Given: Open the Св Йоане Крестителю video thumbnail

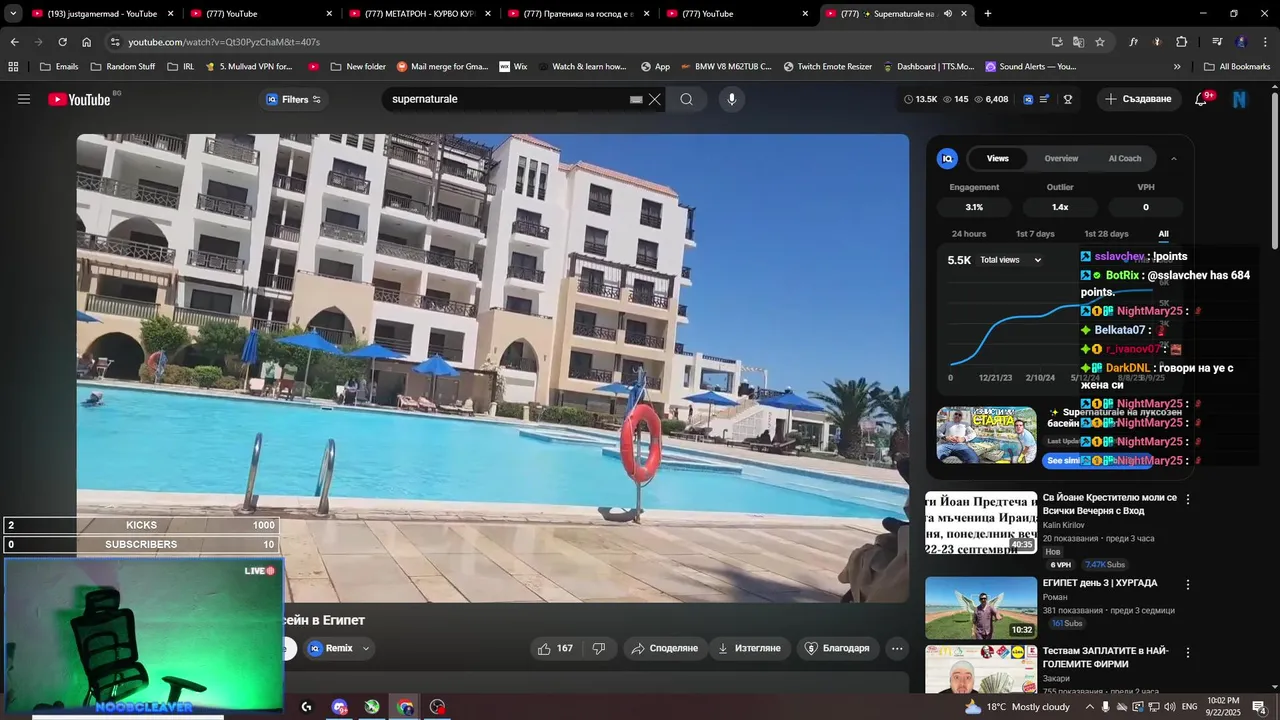Looking at the screenshot, I should coord(981,522).
